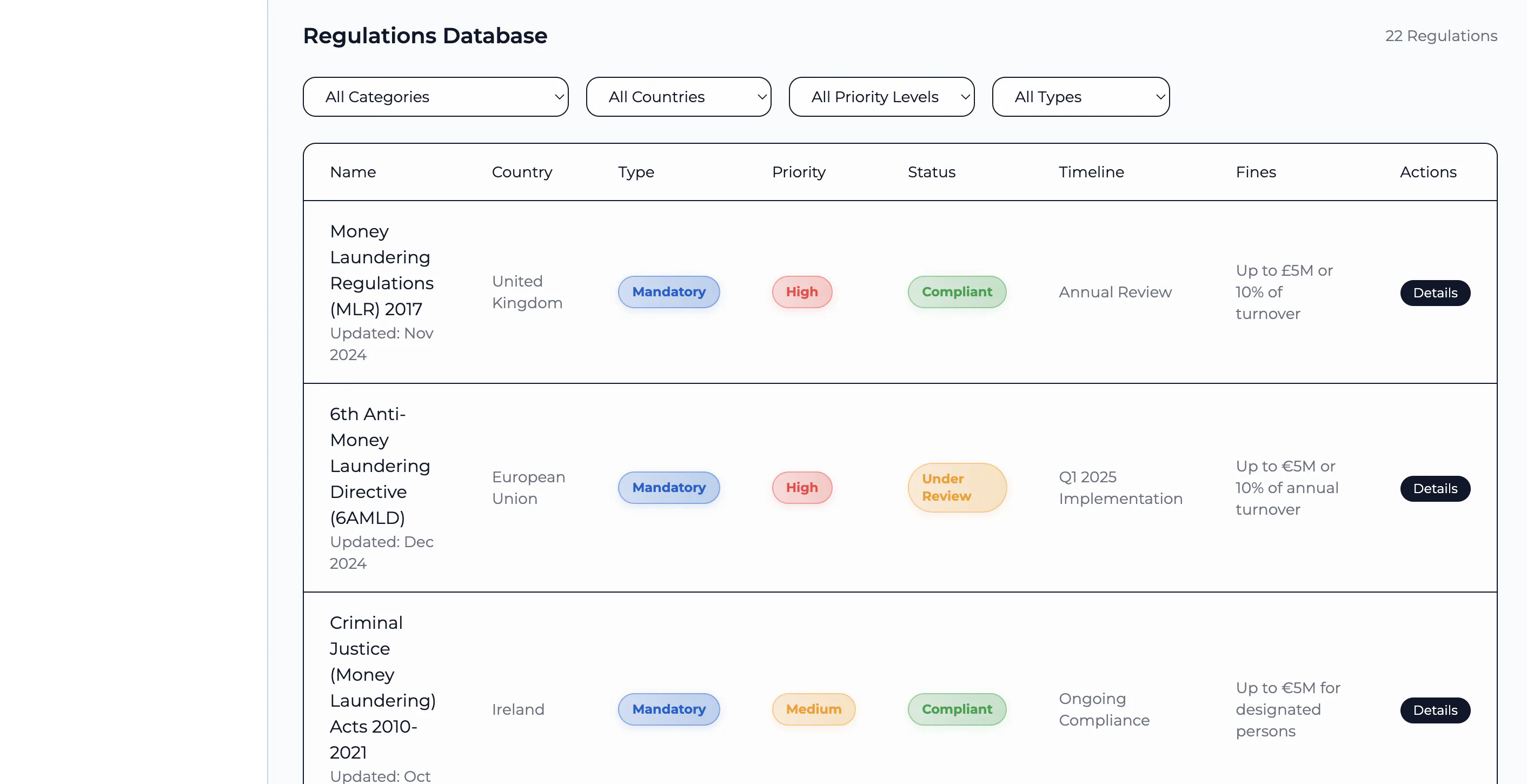Open the All Categories dropdown
Image resolution: width=1527 pixels, height=784 pixels.
(435, 97)
